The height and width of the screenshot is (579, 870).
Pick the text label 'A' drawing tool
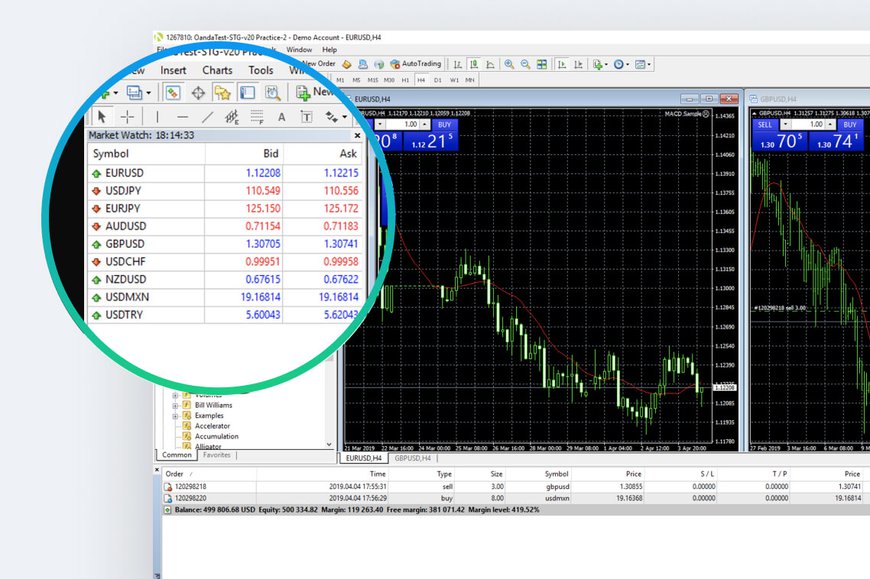[x=281, y=117]
